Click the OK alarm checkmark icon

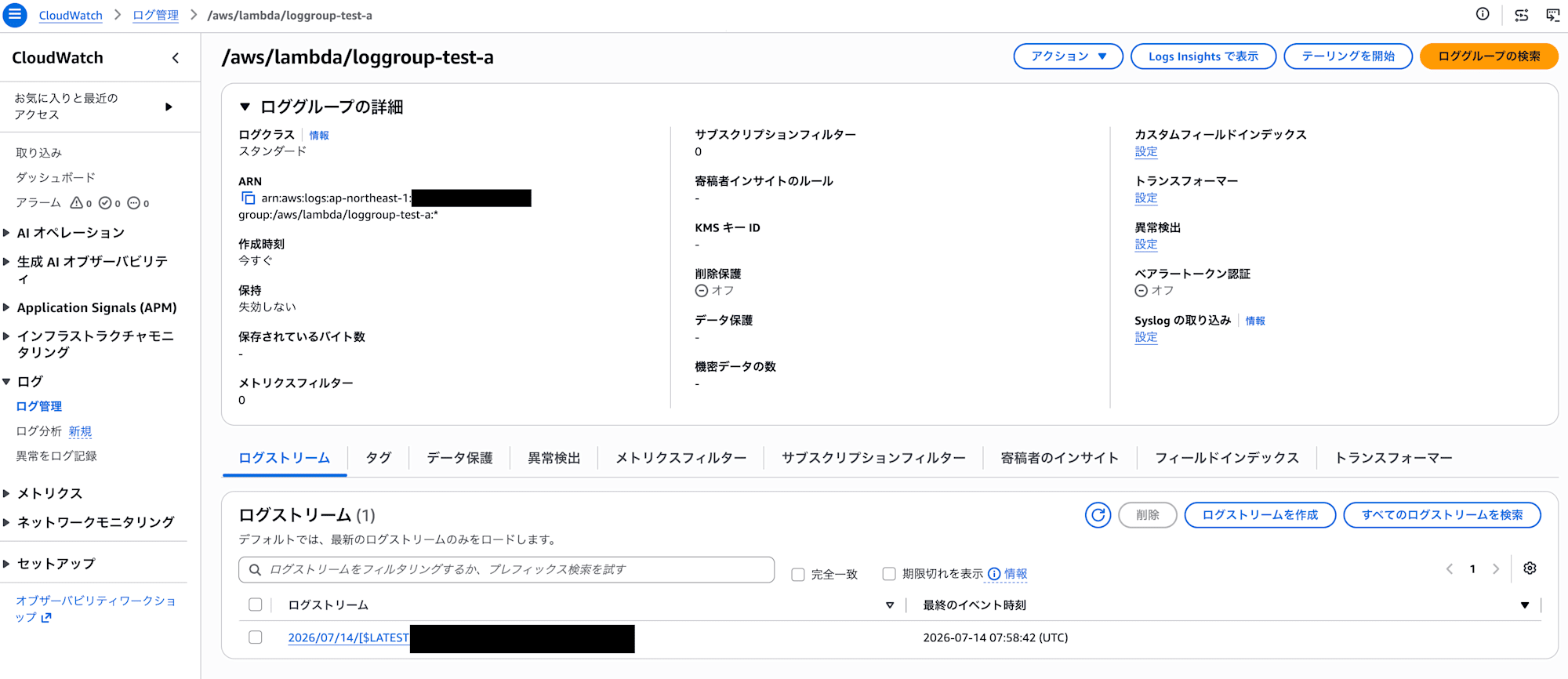point(105,203)
